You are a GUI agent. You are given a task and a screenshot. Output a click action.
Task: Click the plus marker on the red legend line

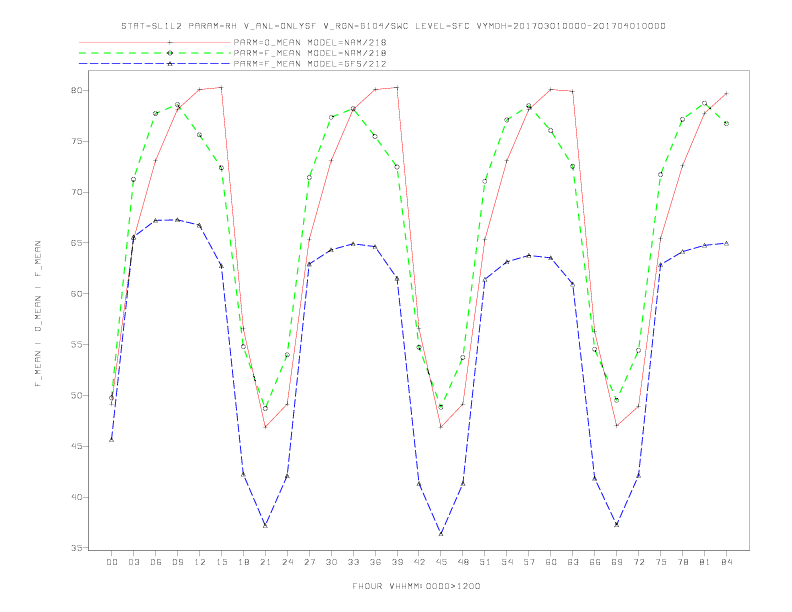coord(170,42)
